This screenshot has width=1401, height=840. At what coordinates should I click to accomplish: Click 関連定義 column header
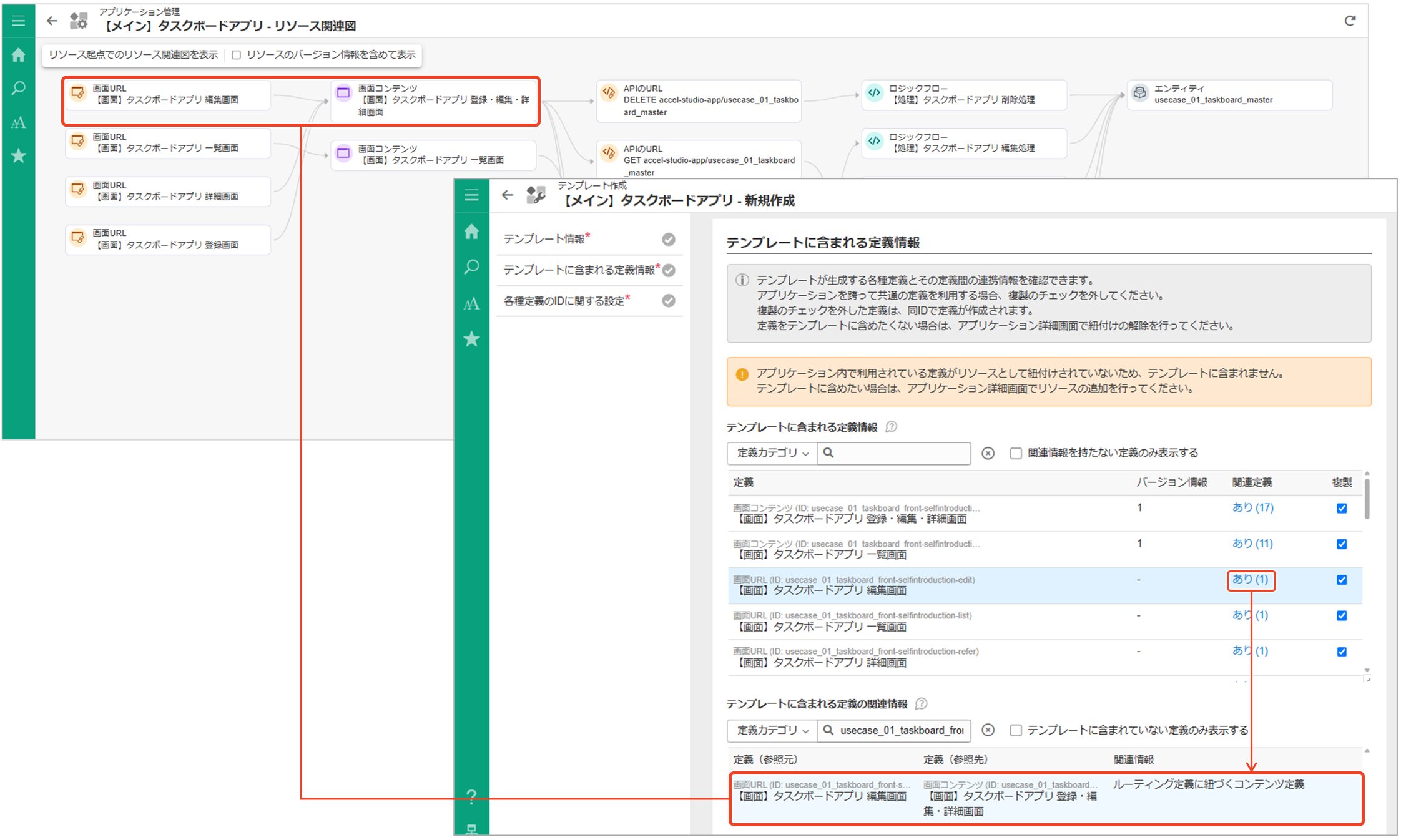coord(1252,482)
